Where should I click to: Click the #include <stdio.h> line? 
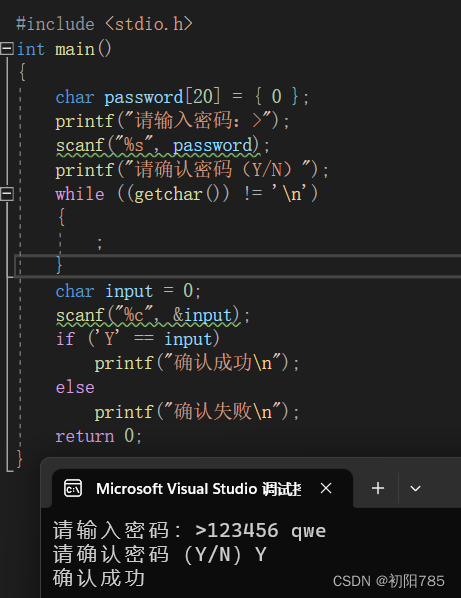(x=104, y=24)
